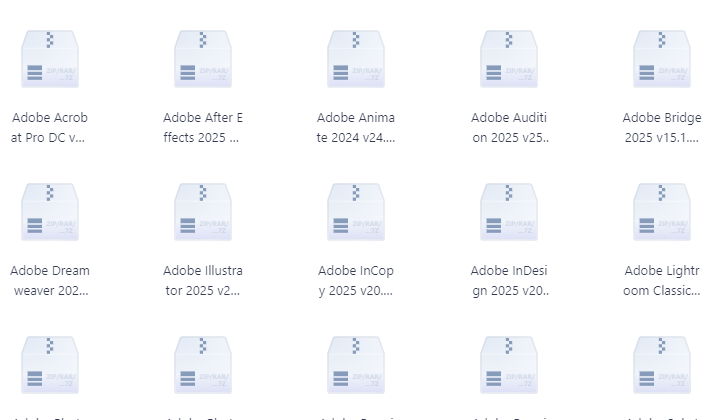The height and width of the screenshot is (420, 705).
Task: Click the "Adobe Audition 2025" file name text
Action: coord(509,128)
